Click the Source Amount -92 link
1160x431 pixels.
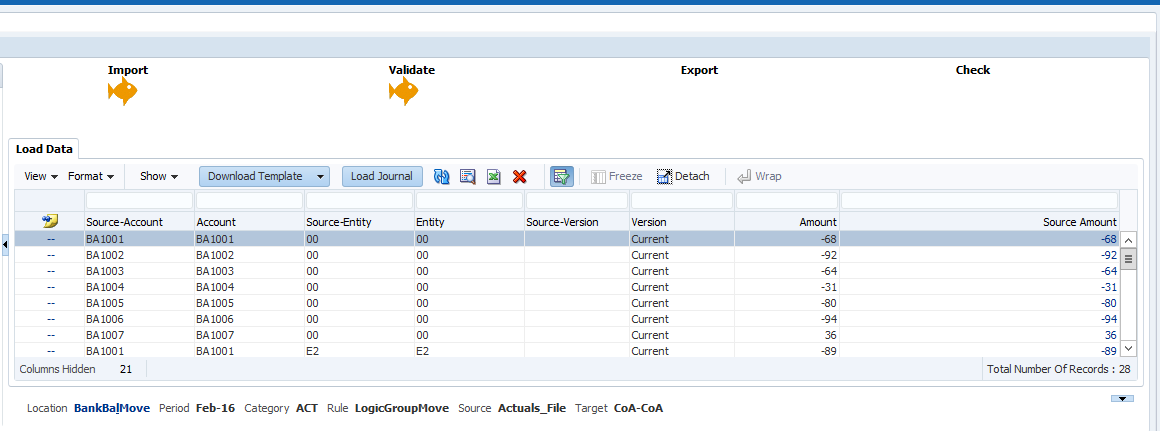point(1109,255)
